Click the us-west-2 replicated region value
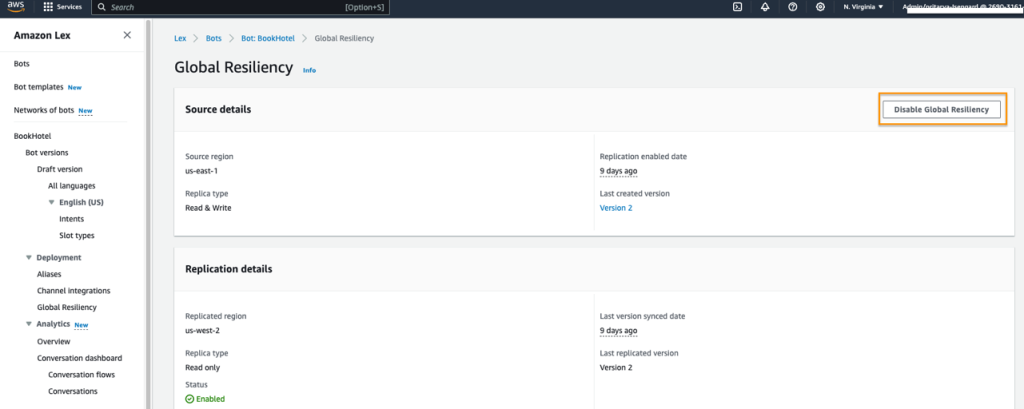 point(202,331)
